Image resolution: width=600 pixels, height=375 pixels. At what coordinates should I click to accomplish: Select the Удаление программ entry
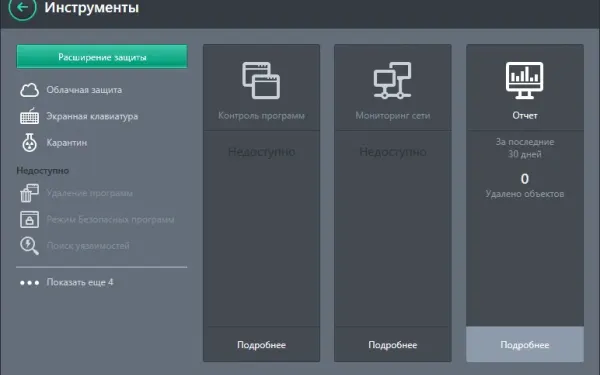coord(90,193)
